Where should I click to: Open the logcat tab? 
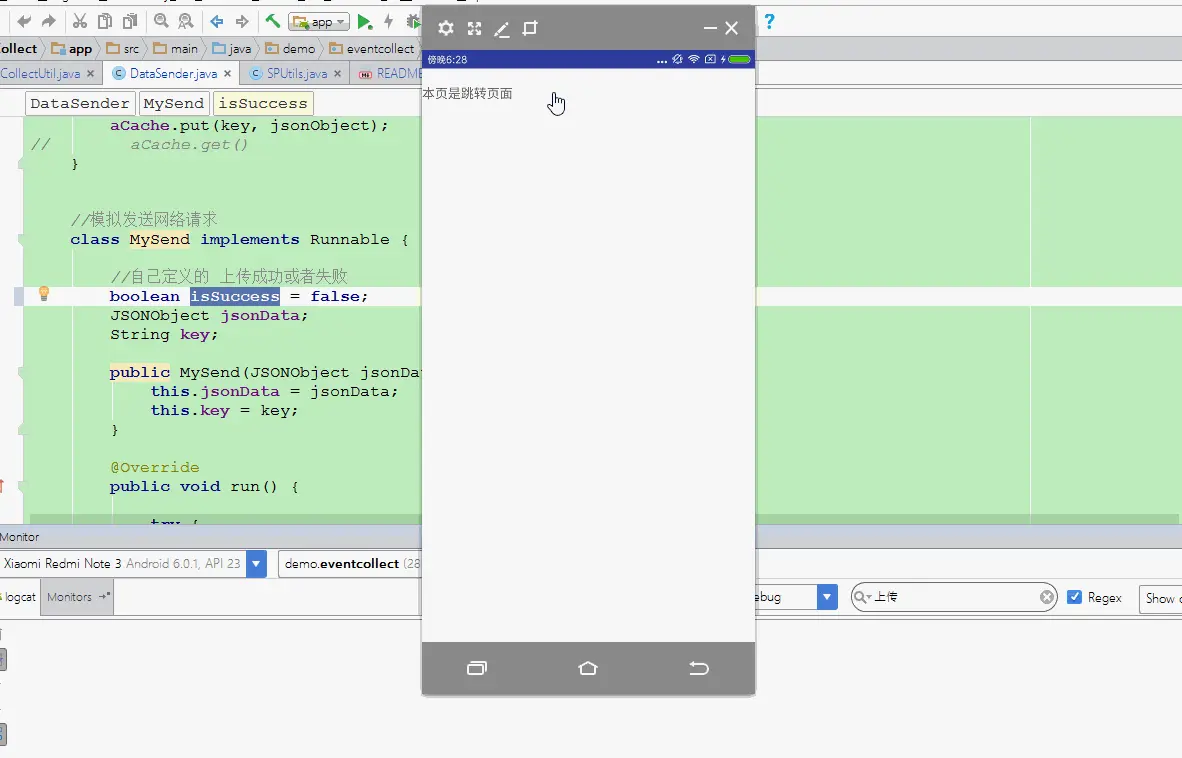click(20, 597)
